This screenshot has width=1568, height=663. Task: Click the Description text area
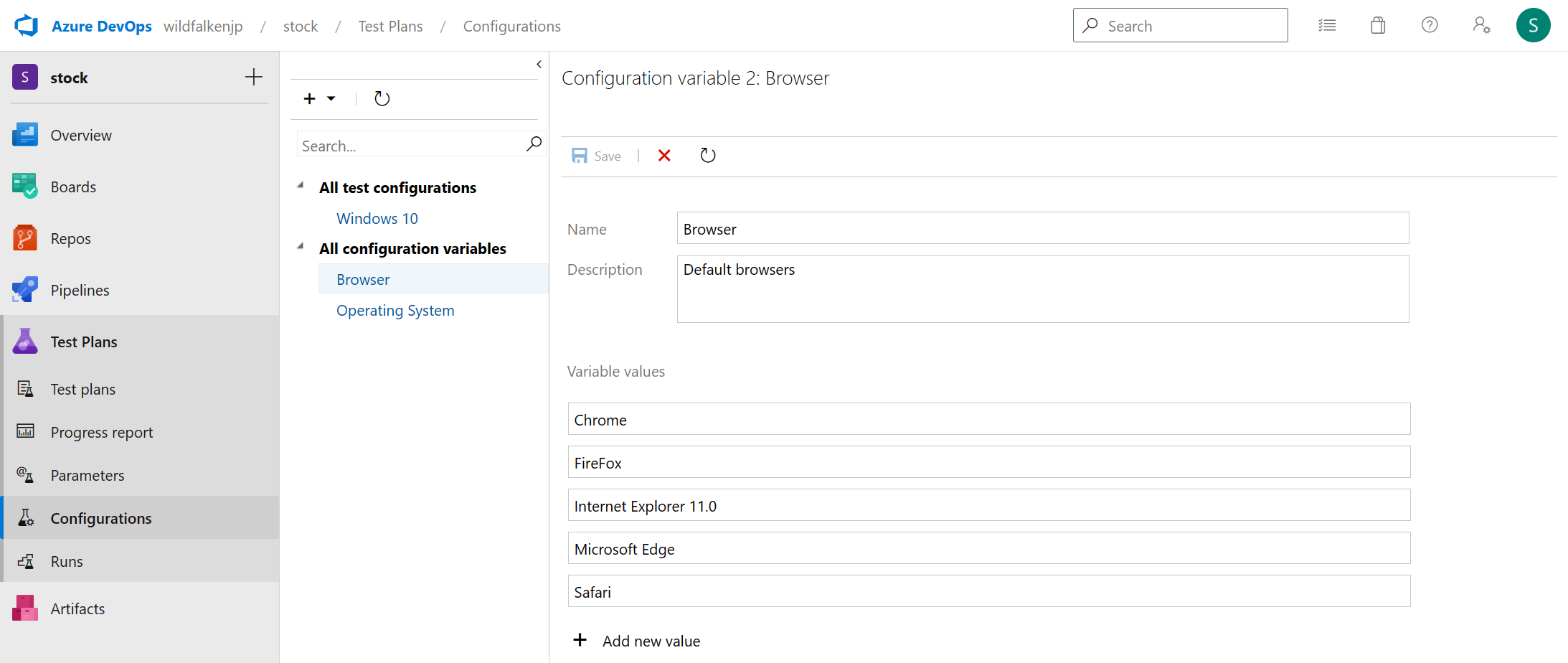tap(1043, 289)
